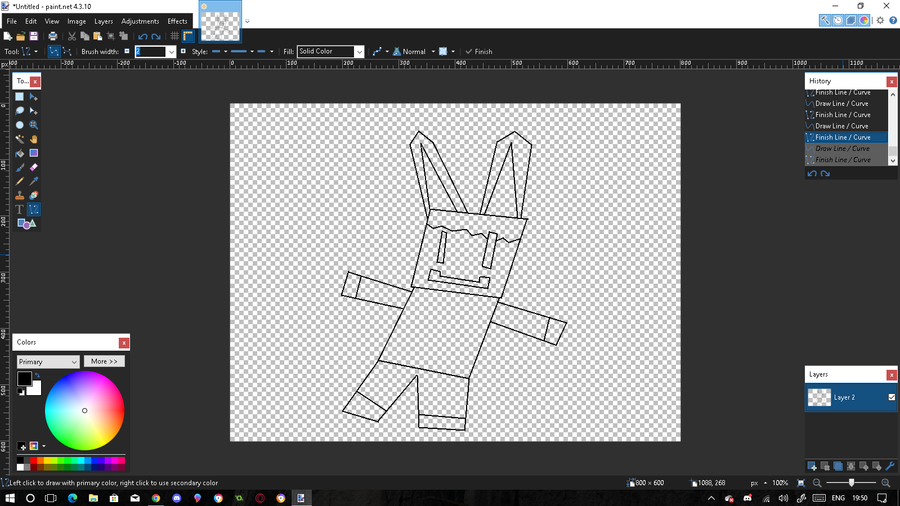
Task: Select the Ellipse Select tool
Action: pyautogui.click(x=20, y=125)
